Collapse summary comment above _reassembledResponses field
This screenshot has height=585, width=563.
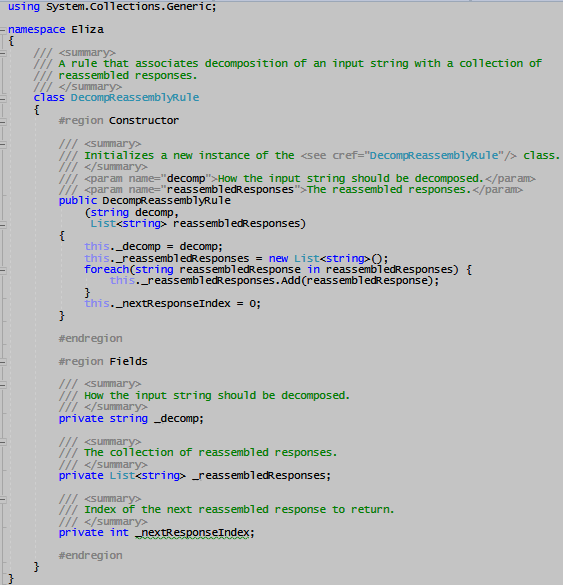coord(3,442)
